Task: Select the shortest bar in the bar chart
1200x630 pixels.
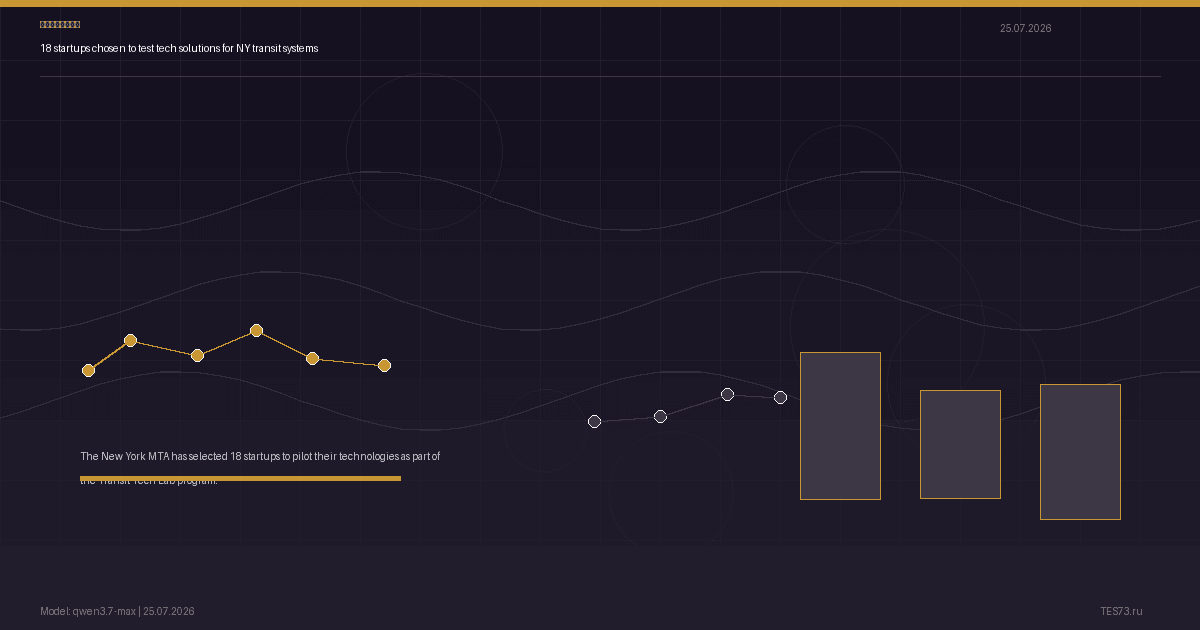Action: pos(960,444)
